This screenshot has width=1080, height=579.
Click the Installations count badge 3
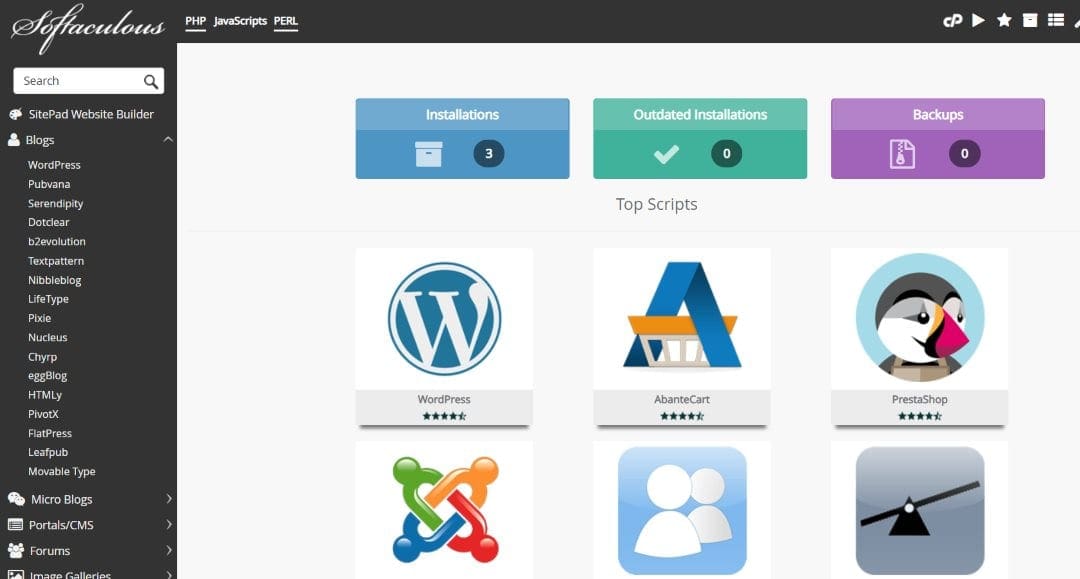(x=489, y=154)
